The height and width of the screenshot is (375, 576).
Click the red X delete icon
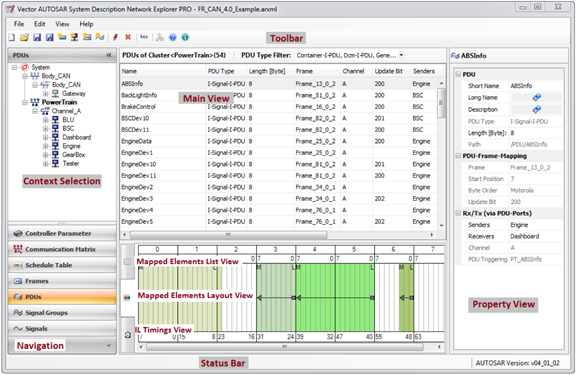pos(128,37)
